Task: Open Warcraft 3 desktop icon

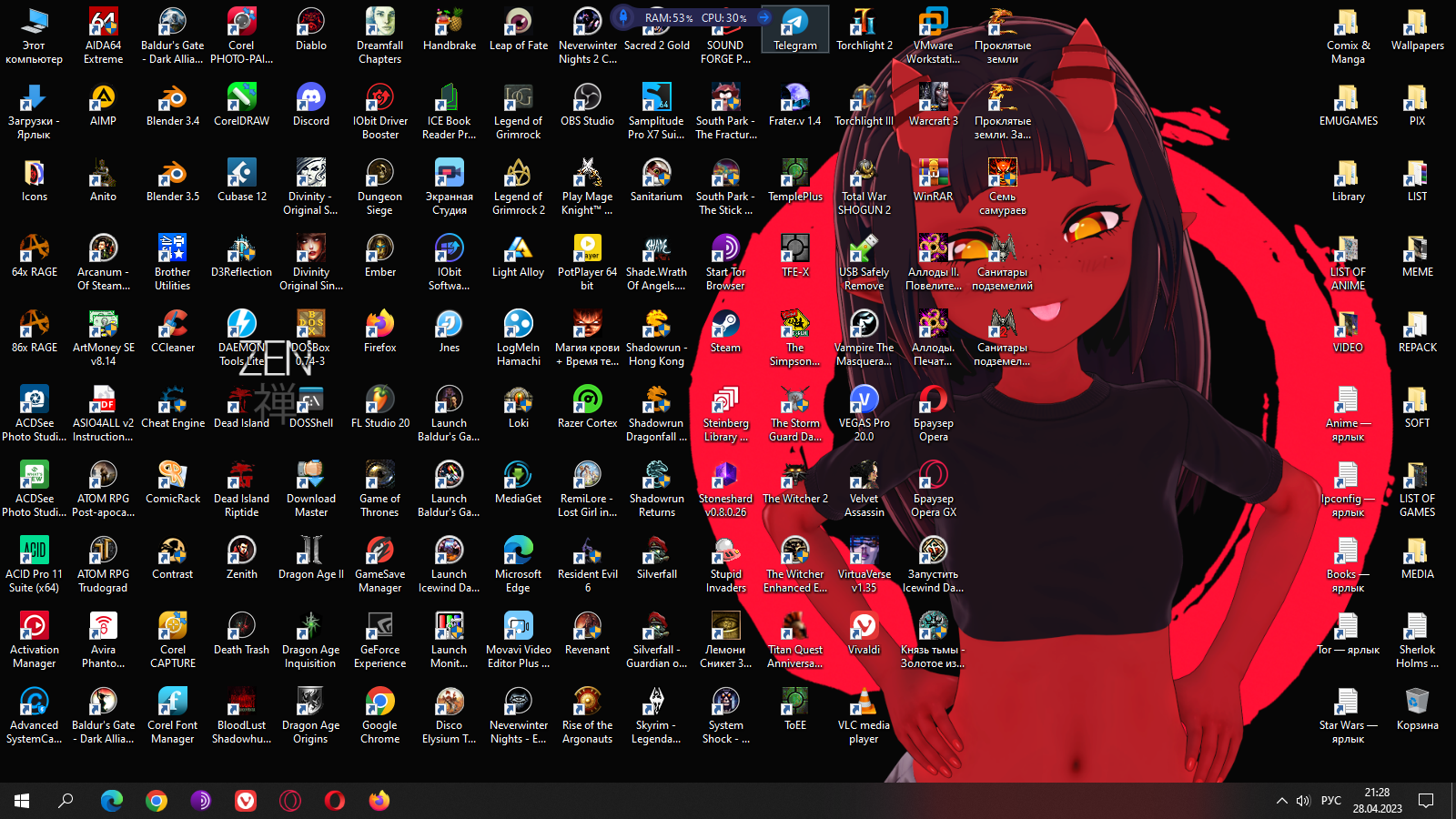Action: coord(933,105)
